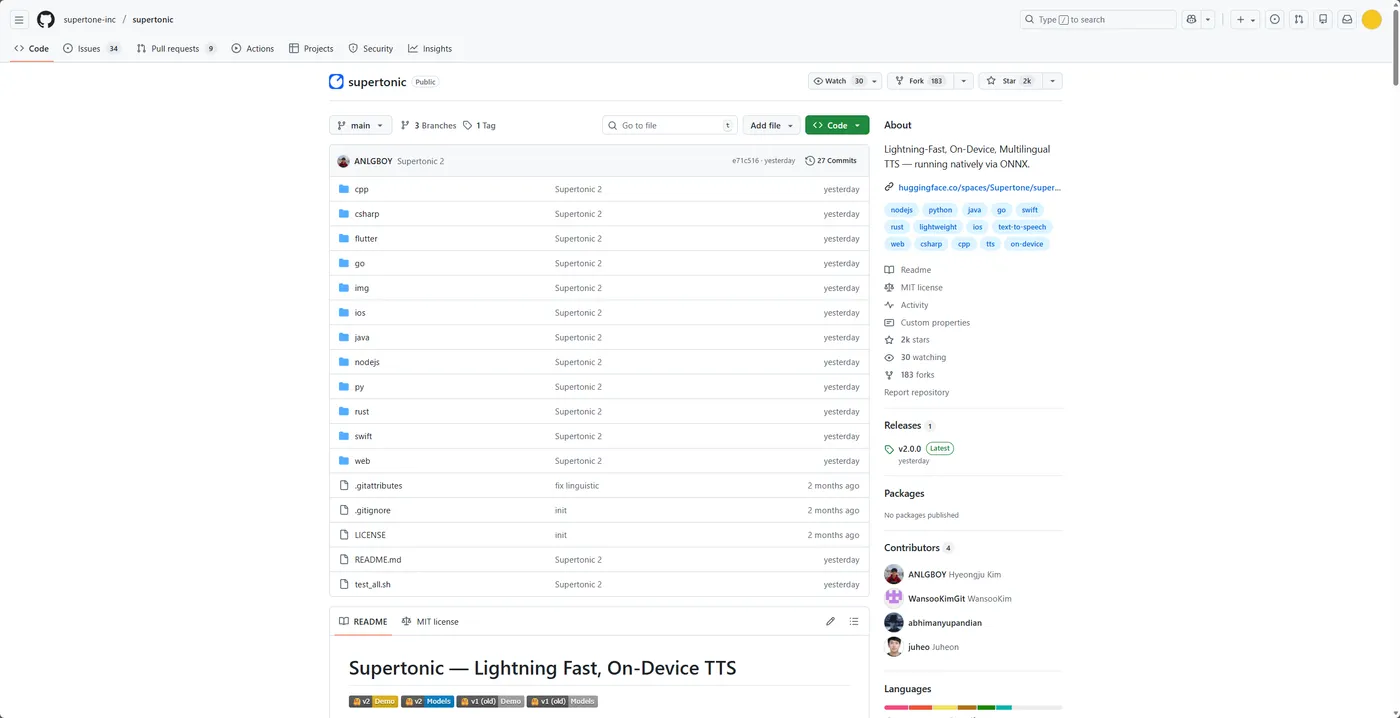The image size is (1400, 718).
Task: Switch to the Insights tab
Action: tap(430, 48)
